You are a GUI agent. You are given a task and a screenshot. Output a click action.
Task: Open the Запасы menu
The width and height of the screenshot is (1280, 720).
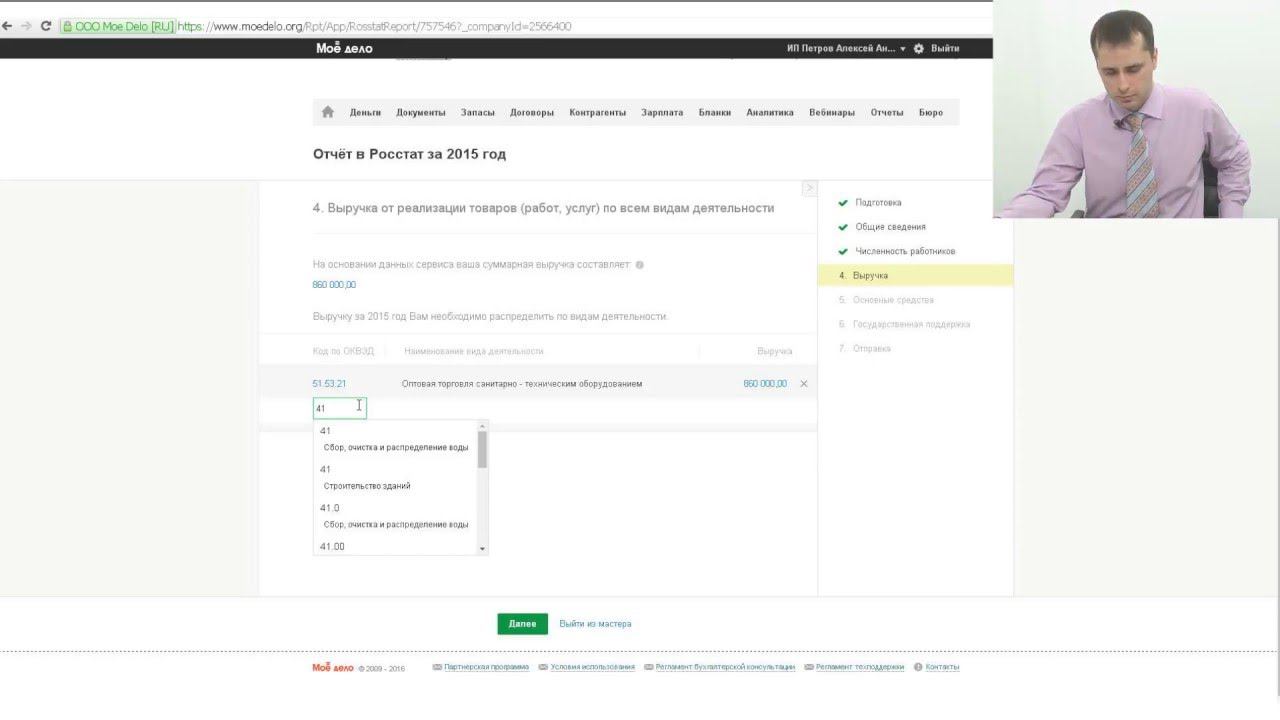478,113
